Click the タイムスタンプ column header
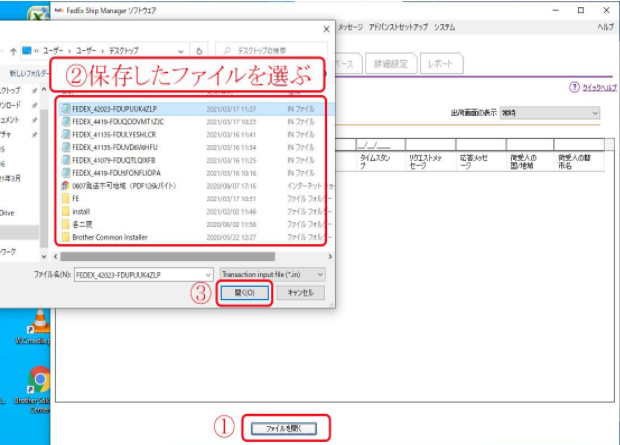620x445 pixels. [380, 161]
